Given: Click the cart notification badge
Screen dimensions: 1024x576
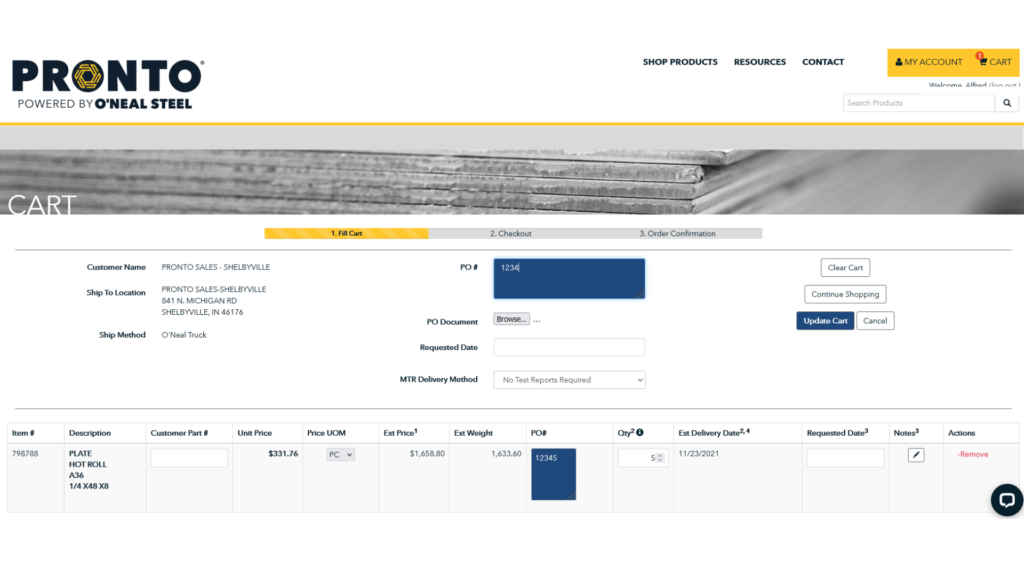Looking at the screenshot, I should (979, 56).
